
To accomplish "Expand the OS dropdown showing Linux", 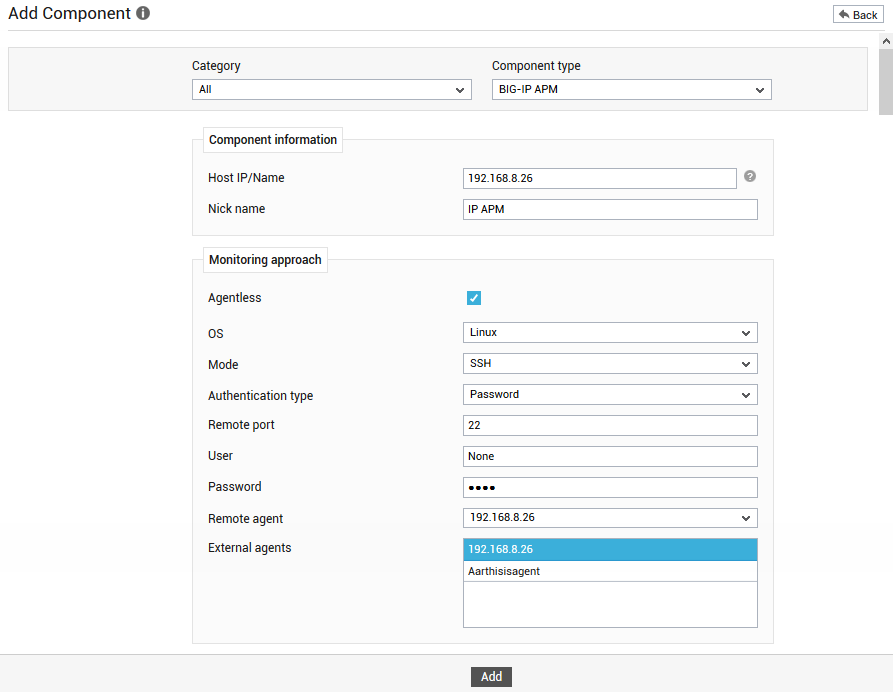I will [610, 333].
